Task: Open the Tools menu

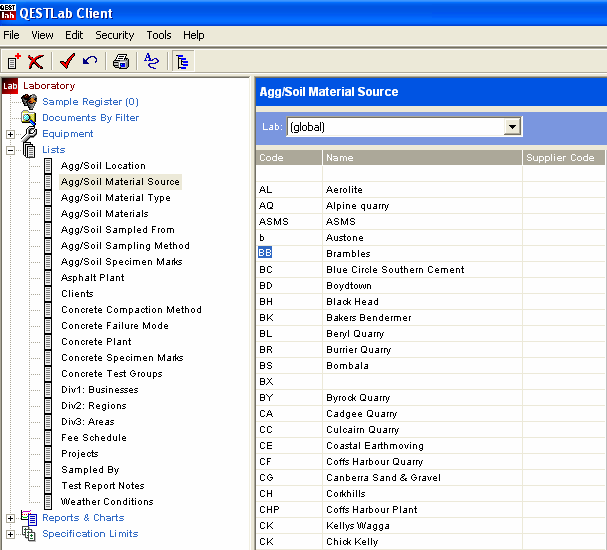Action: pos(159,35)
